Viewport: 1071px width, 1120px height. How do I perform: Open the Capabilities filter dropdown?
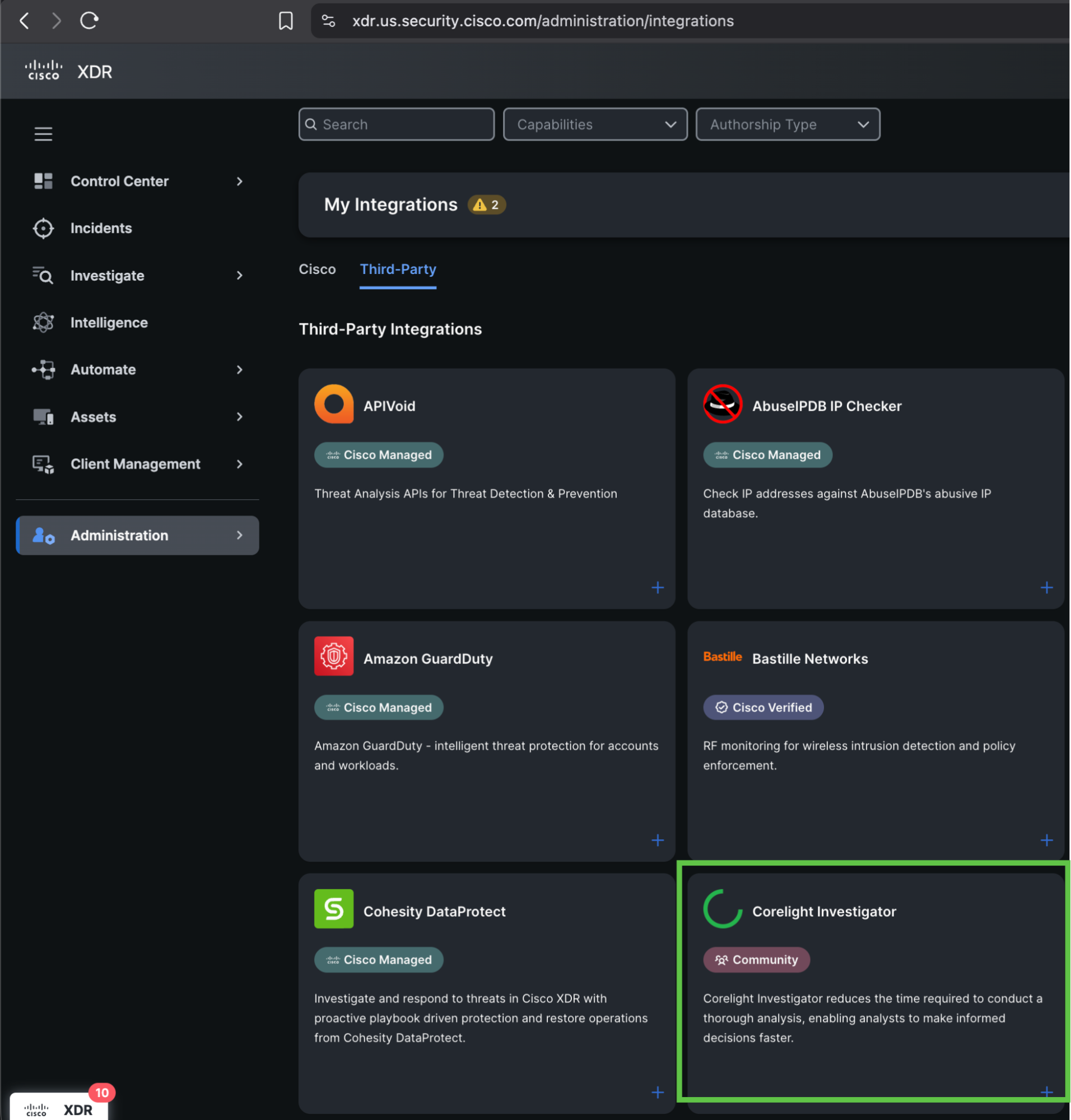(595, 124)
